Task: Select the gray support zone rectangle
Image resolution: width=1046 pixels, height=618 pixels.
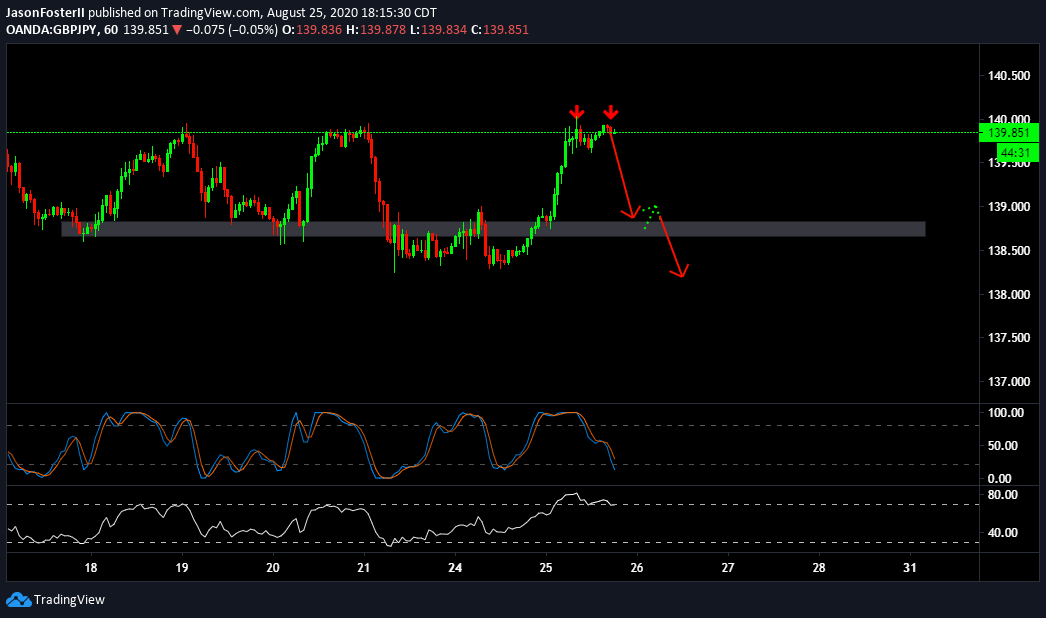Action: coord(493,229)
